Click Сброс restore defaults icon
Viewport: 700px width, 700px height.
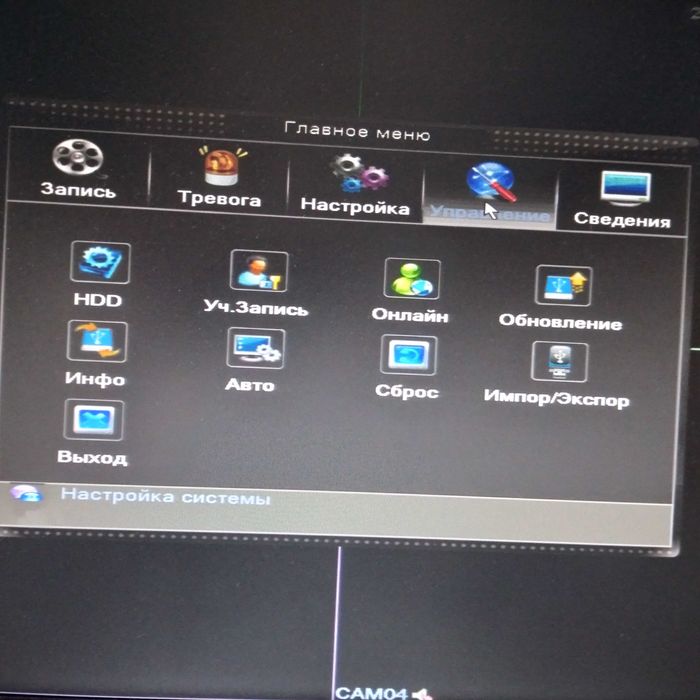[409, 355]
